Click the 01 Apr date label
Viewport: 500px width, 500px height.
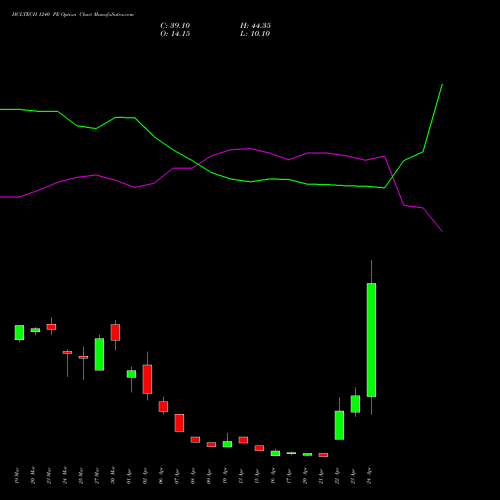[x=129, y=476]
